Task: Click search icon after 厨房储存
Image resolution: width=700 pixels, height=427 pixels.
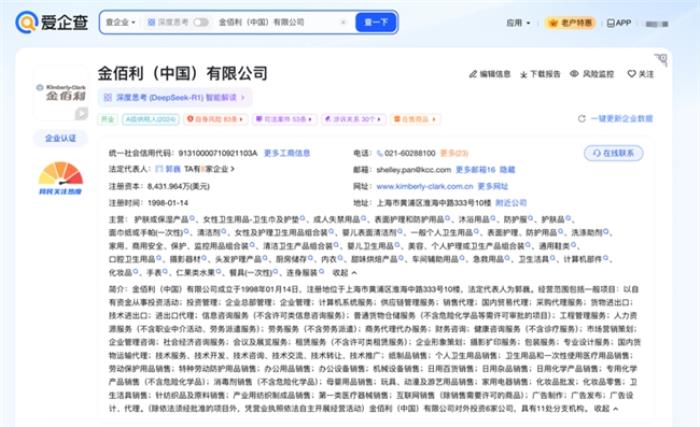Action: click(x=310, y=258)
